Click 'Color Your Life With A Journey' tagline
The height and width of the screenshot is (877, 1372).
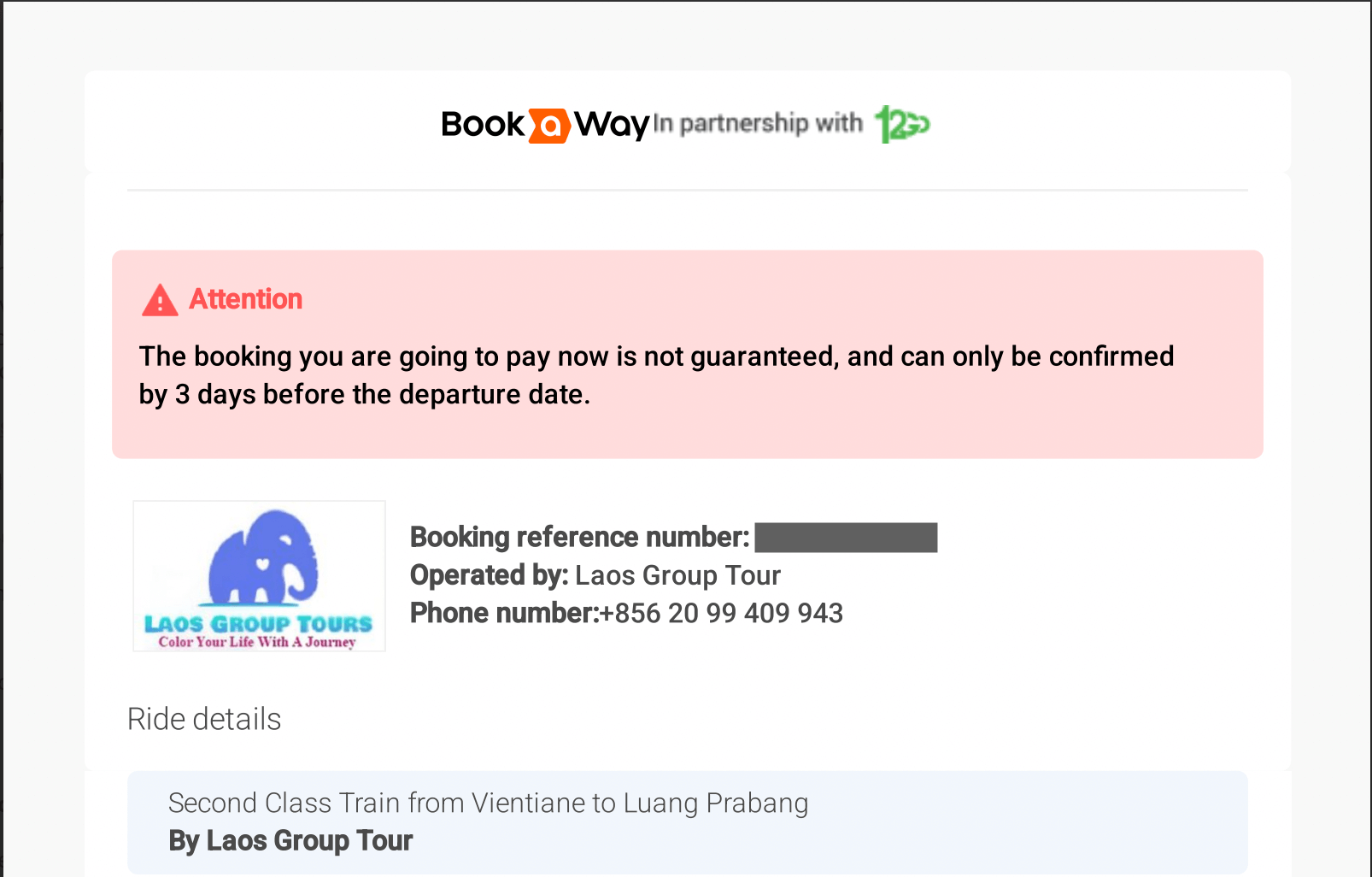[257, 642]
